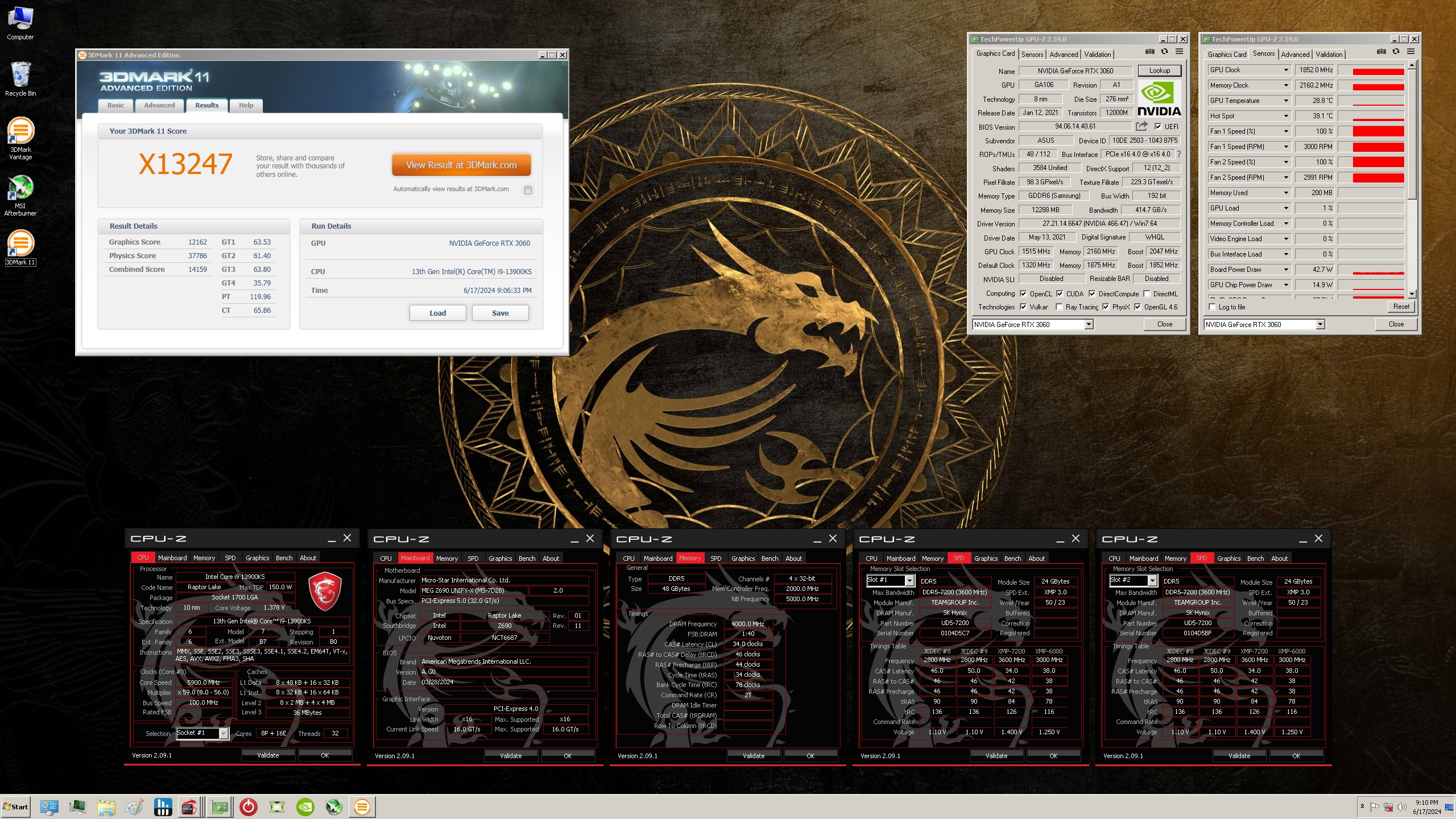The height and width of the screenshot is (819, 1456).
Task: Open Bench tab in first CPU-Z window
Action: pos(284,558)
